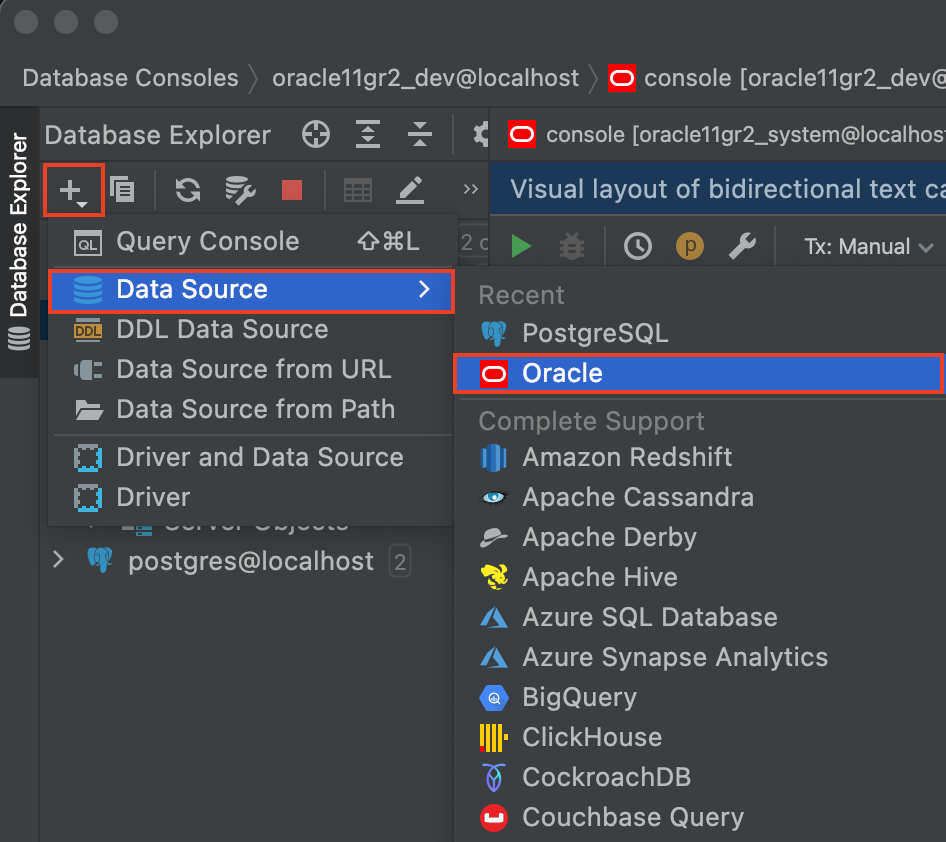
Task: Click oracle11gr2_dev@localhost breadcrumb
Action: click(x=425, y=78)
